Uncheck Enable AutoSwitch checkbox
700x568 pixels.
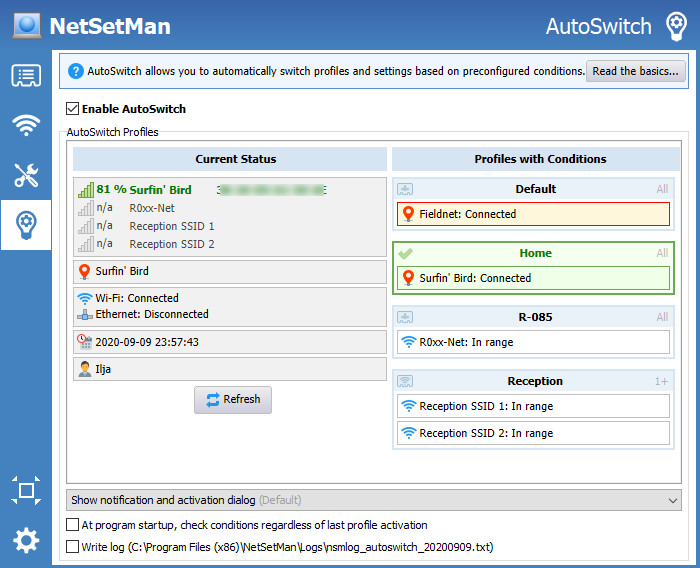(x=72, y=109)
